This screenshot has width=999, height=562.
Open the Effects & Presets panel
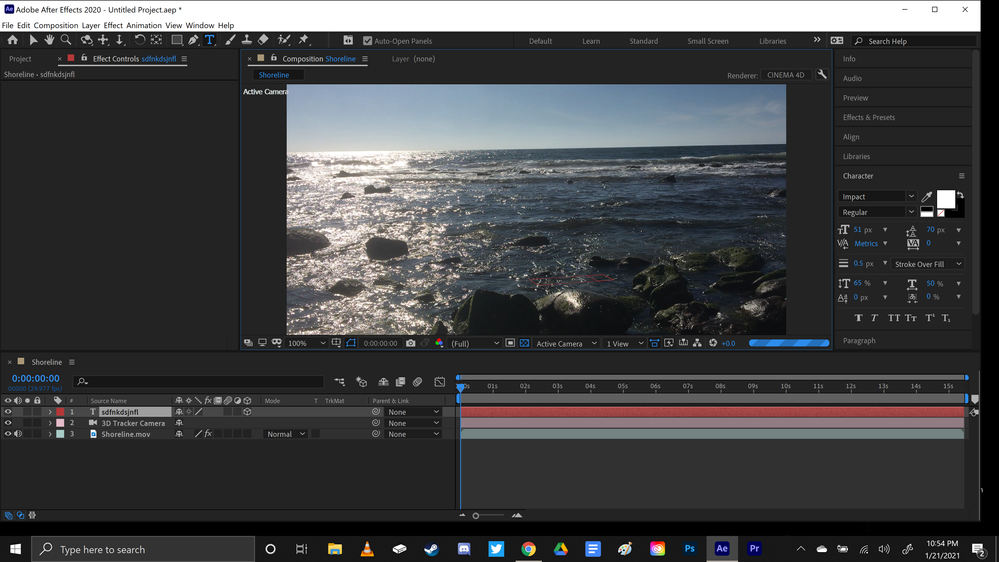869,117
